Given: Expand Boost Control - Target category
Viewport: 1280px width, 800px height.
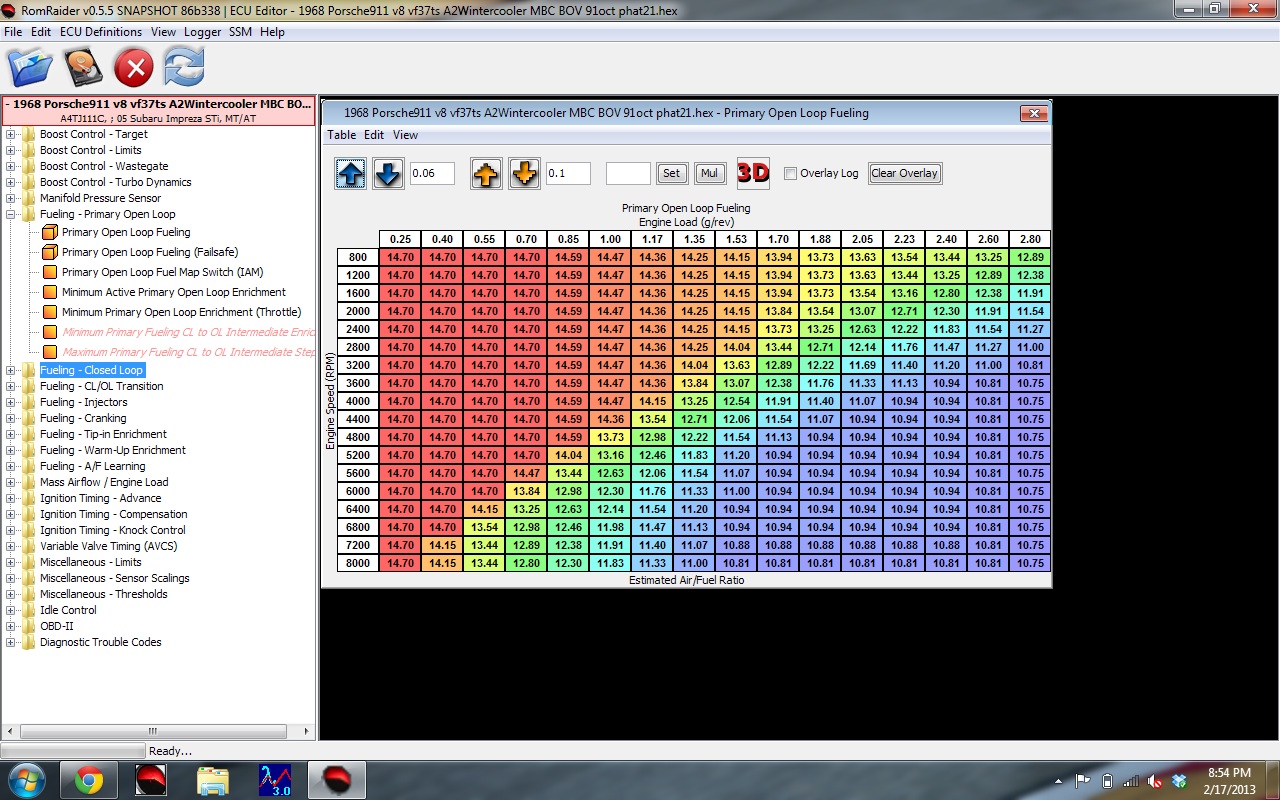Looking at the screenshot, I should point(11,134).
